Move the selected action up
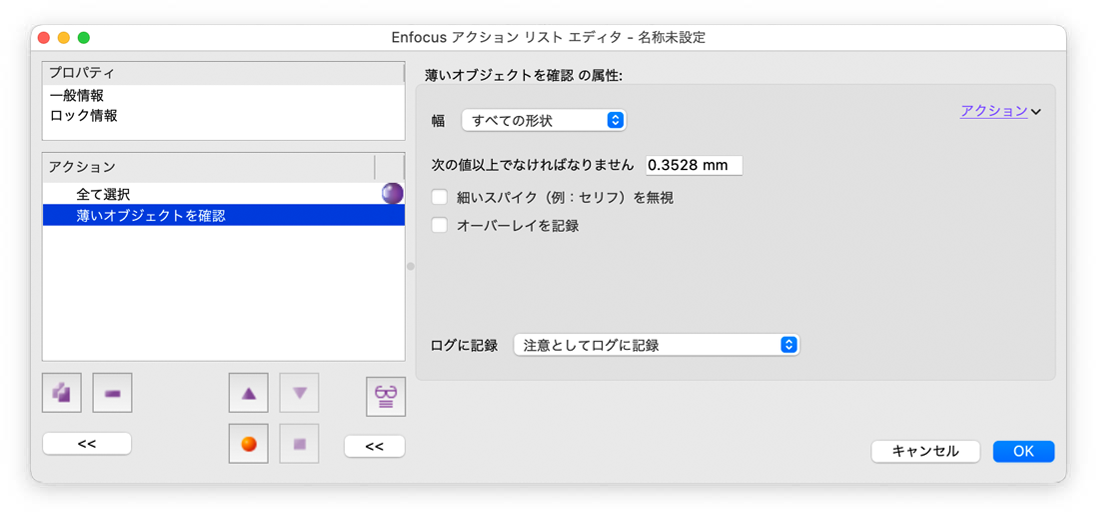Image resolution: width=1097 pixels, height=517 pixels. tap(249, 393)
